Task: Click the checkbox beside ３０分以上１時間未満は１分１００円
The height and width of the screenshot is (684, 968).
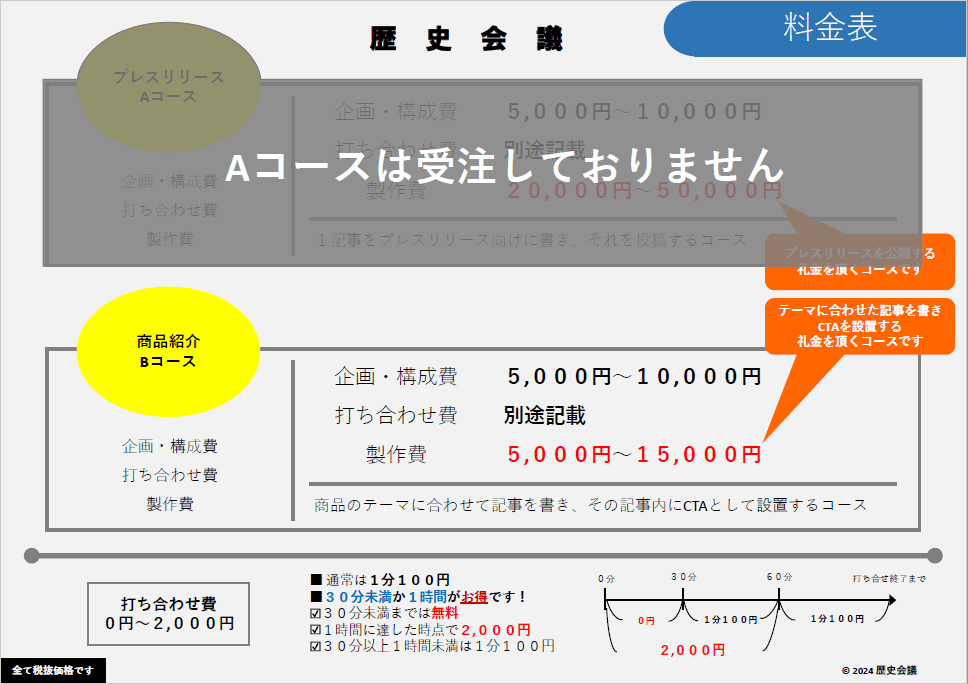Action: (316, 647)
